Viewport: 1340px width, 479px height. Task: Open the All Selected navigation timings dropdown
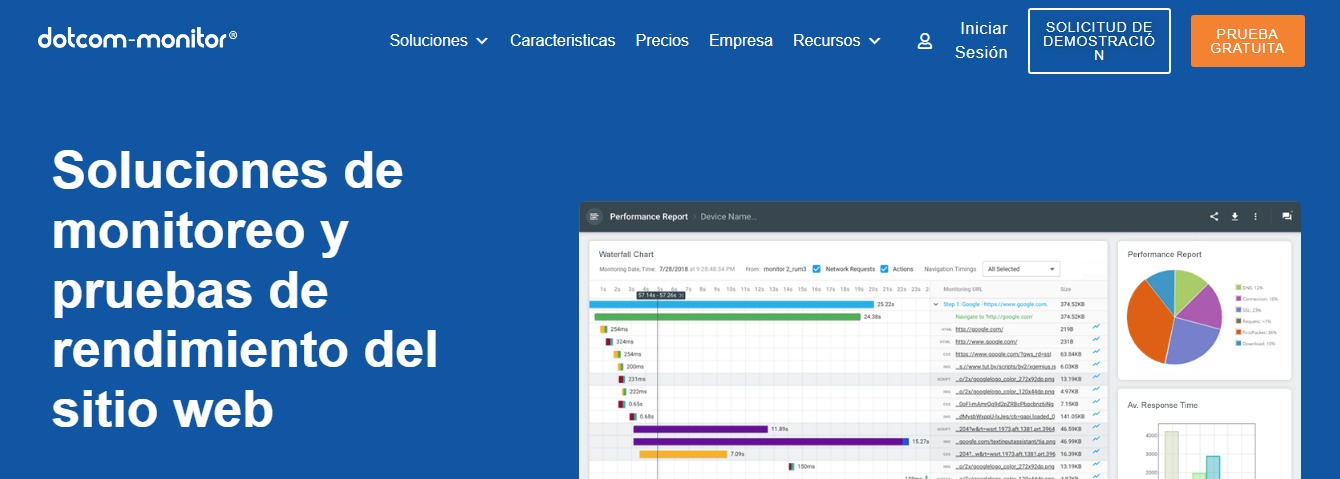click(1021, 269)
